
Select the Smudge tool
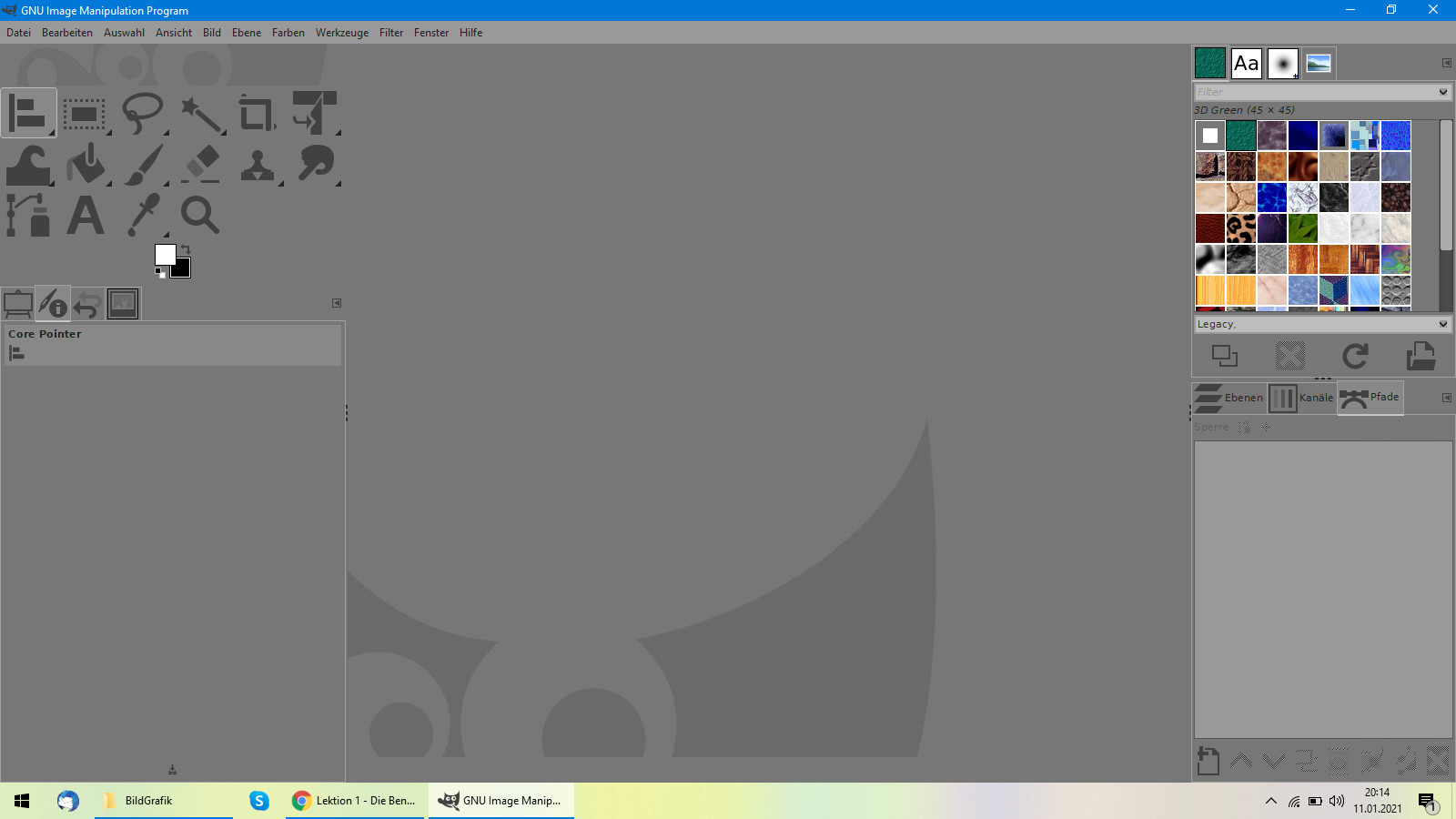(x=316, y=166)
